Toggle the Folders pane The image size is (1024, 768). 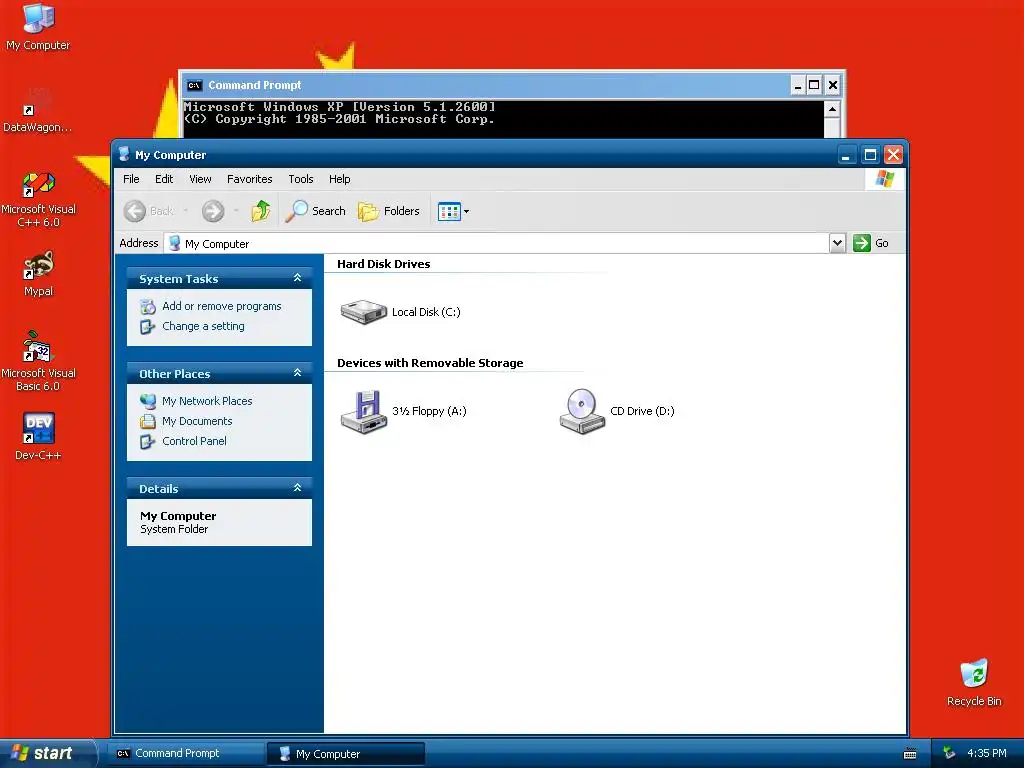(389, 211)
